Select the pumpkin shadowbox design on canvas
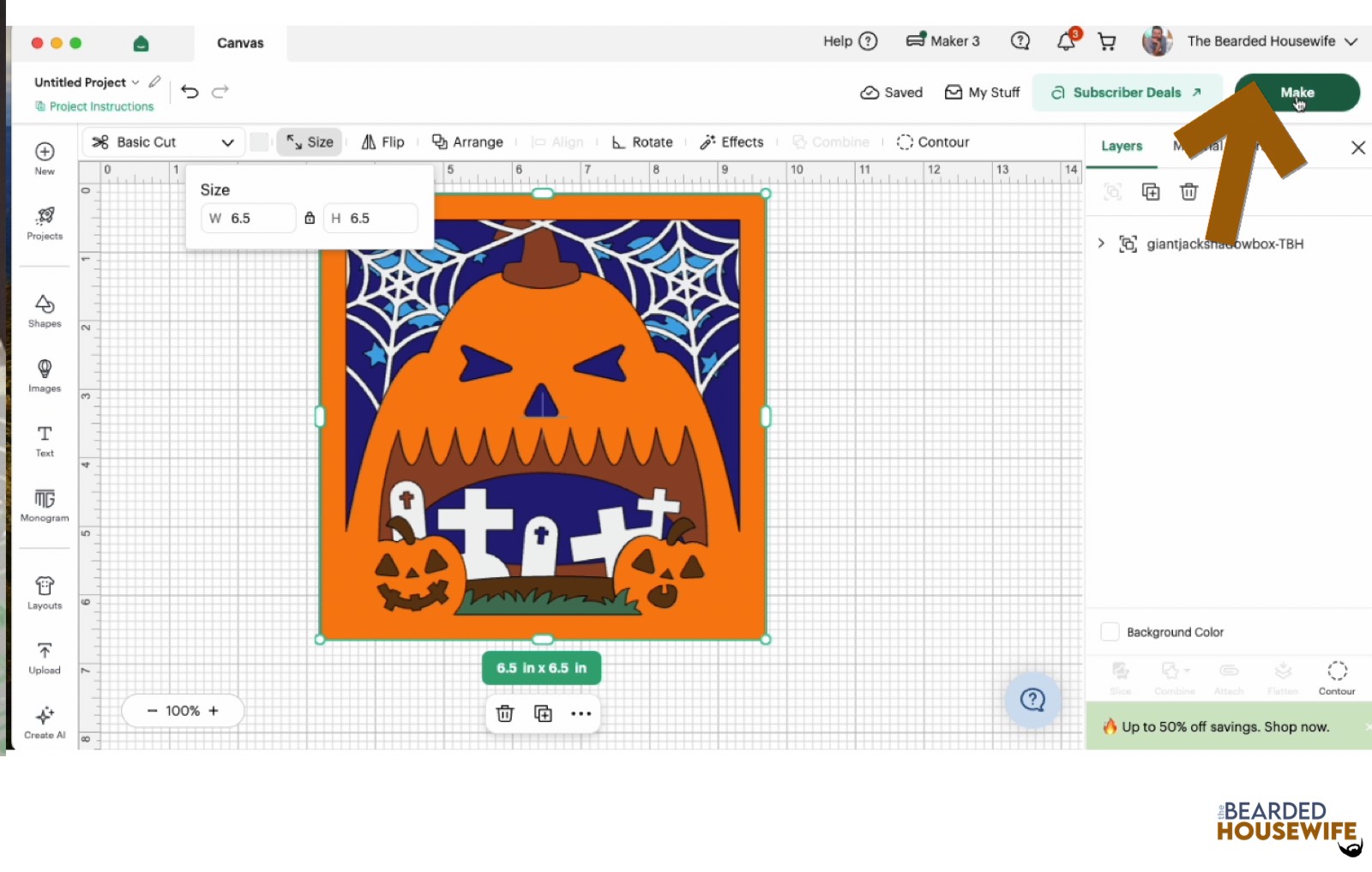 click(543, 417)
